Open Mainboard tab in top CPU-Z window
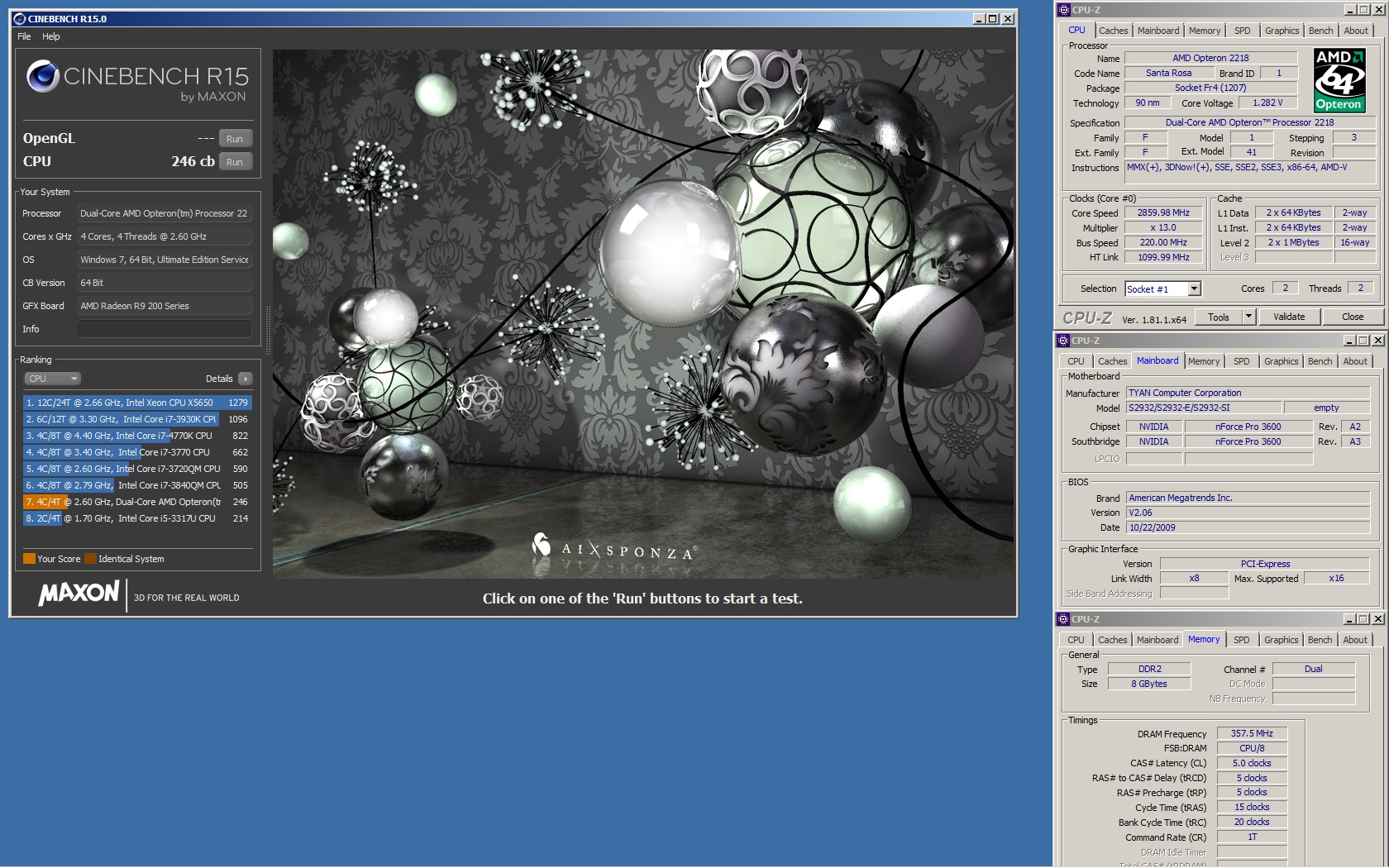 [x=1158, y=31]
